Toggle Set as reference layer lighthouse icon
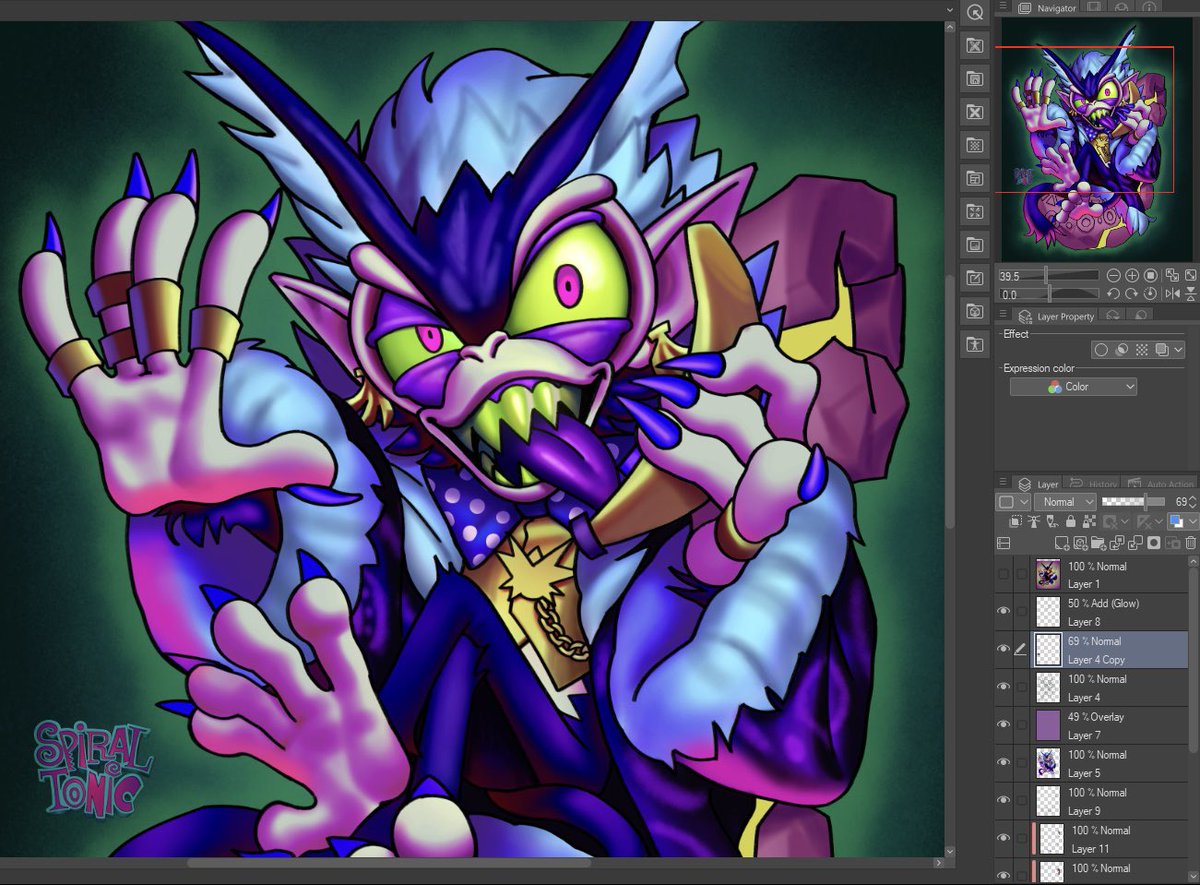1200x885 pixels. 1034,521
